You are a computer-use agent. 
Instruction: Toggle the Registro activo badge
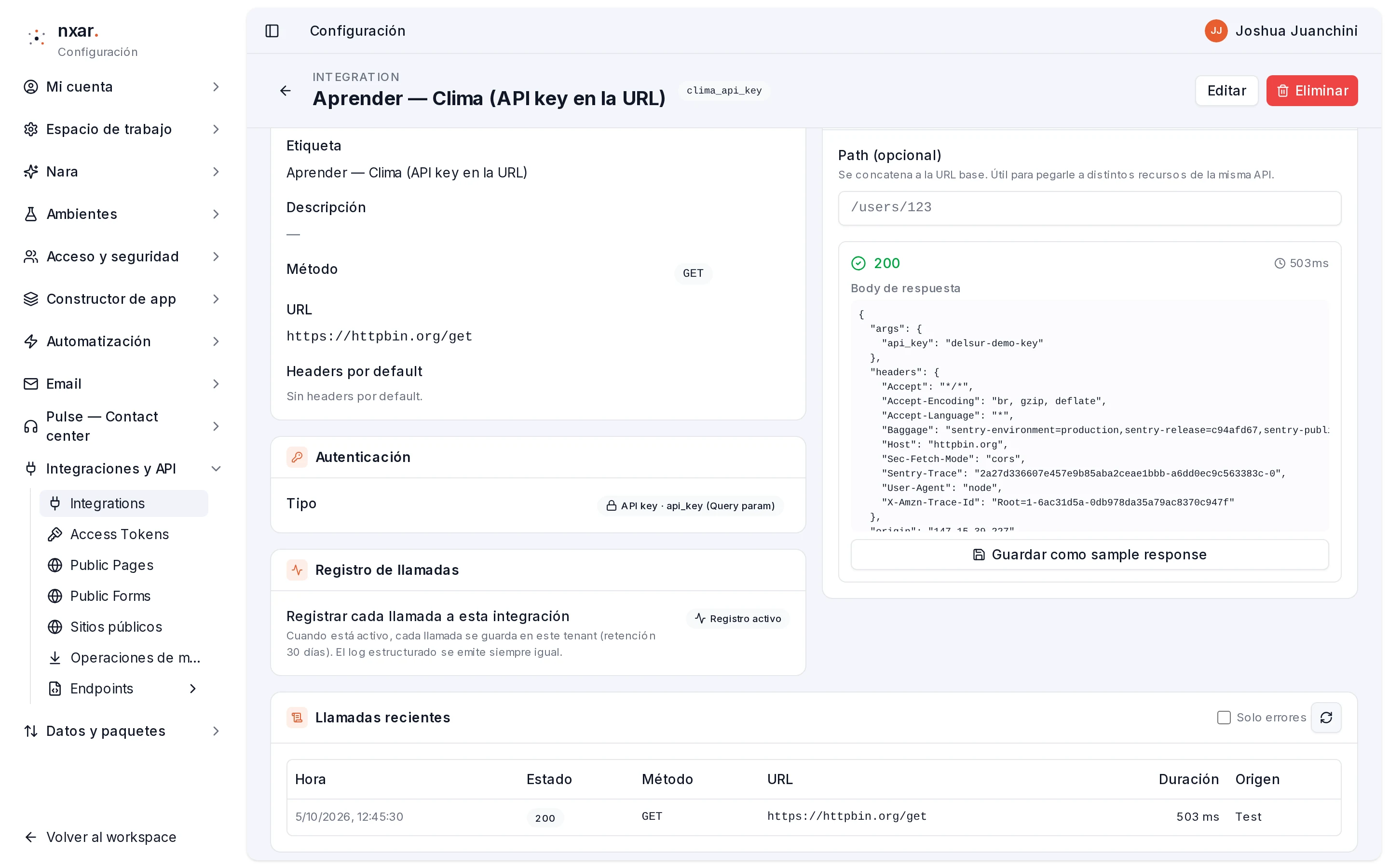coord(737,619)
